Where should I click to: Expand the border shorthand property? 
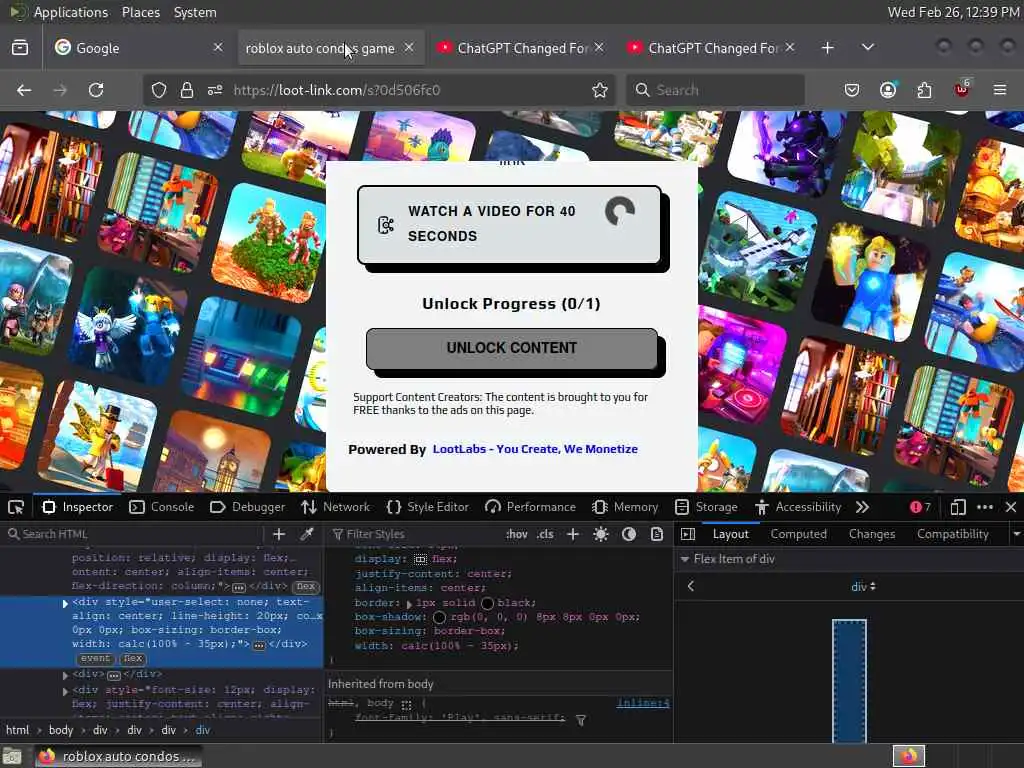point(409,604)
